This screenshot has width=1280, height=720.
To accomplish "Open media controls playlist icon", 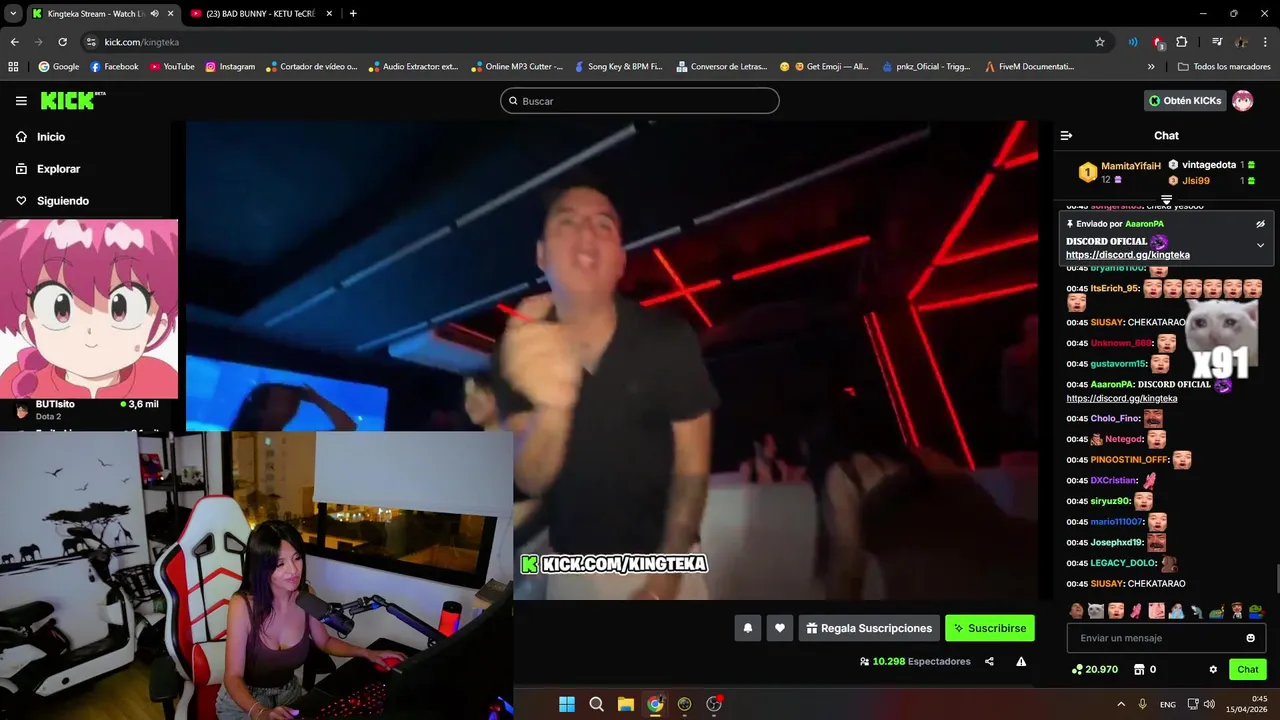I will point(1217,42).
